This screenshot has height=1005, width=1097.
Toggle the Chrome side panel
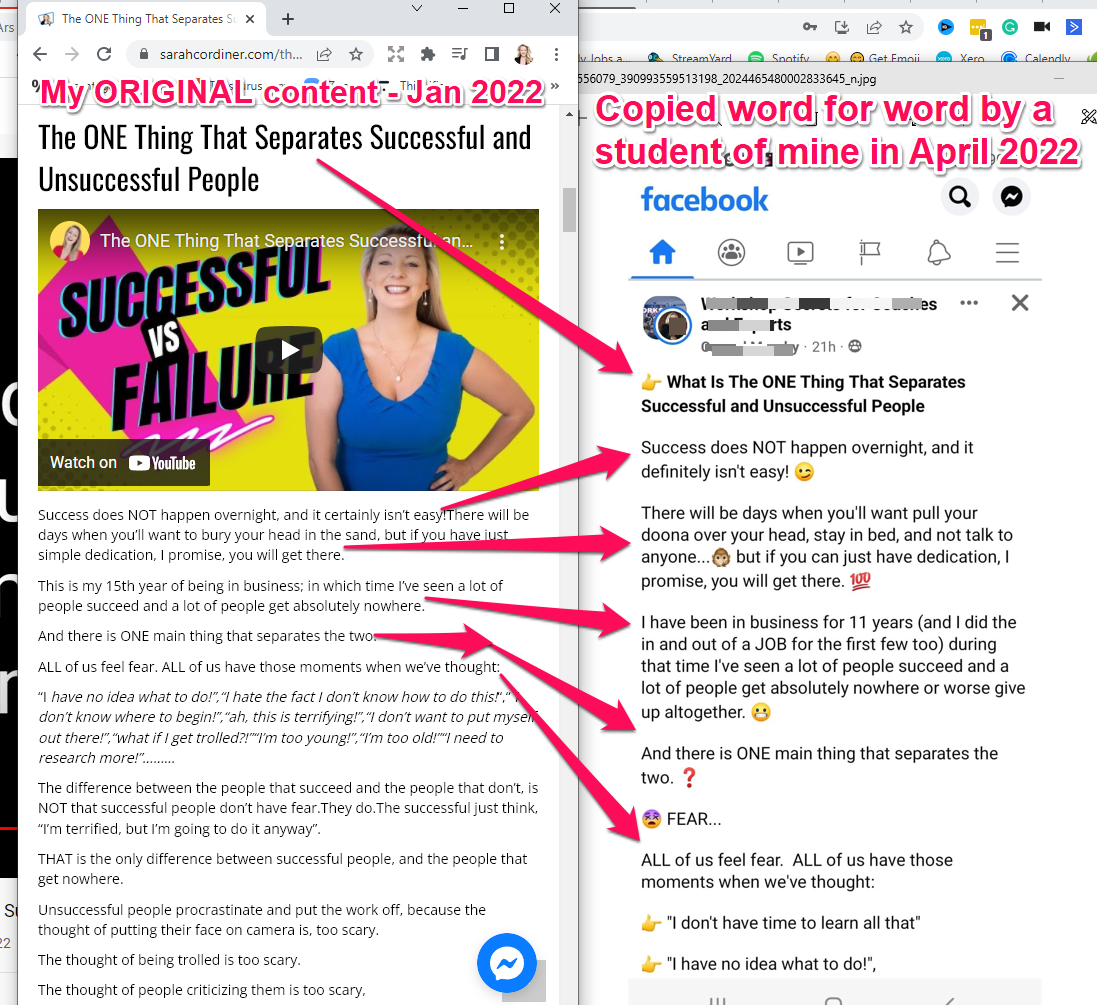pos(492,54)
